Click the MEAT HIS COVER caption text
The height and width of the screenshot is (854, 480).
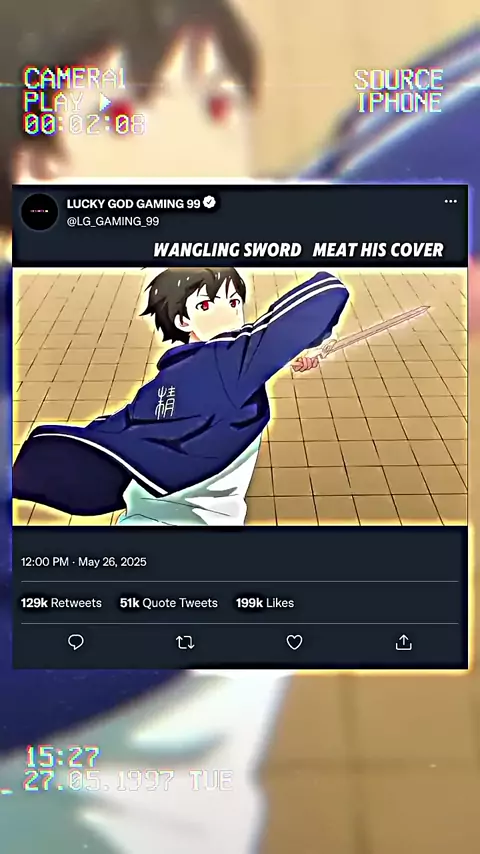point(378,250)
